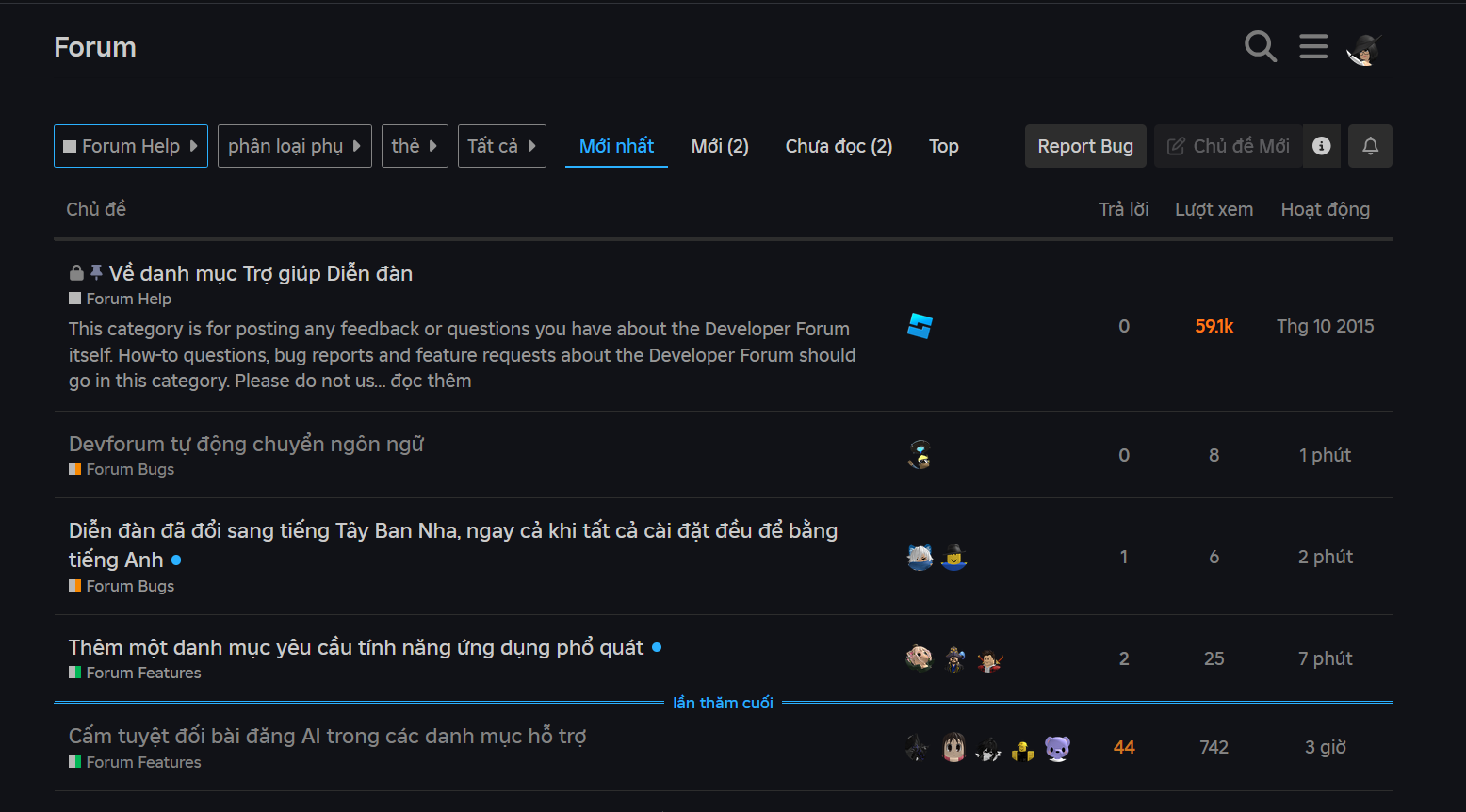Click the Report Bug button

pos(1085,145)
